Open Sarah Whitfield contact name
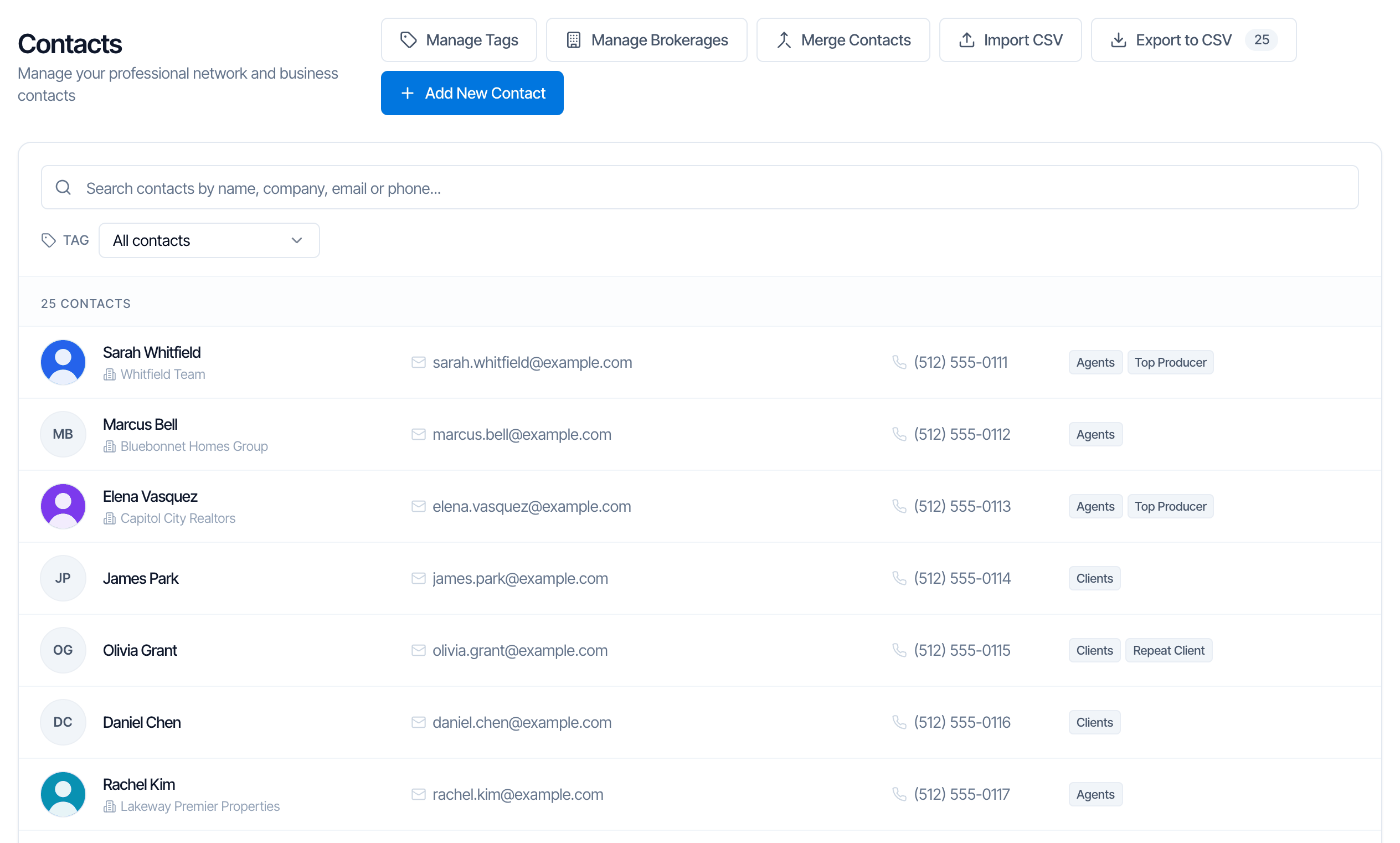This screenshot has height=843, width=1400. pyautogui.click(x=152, y=352)
